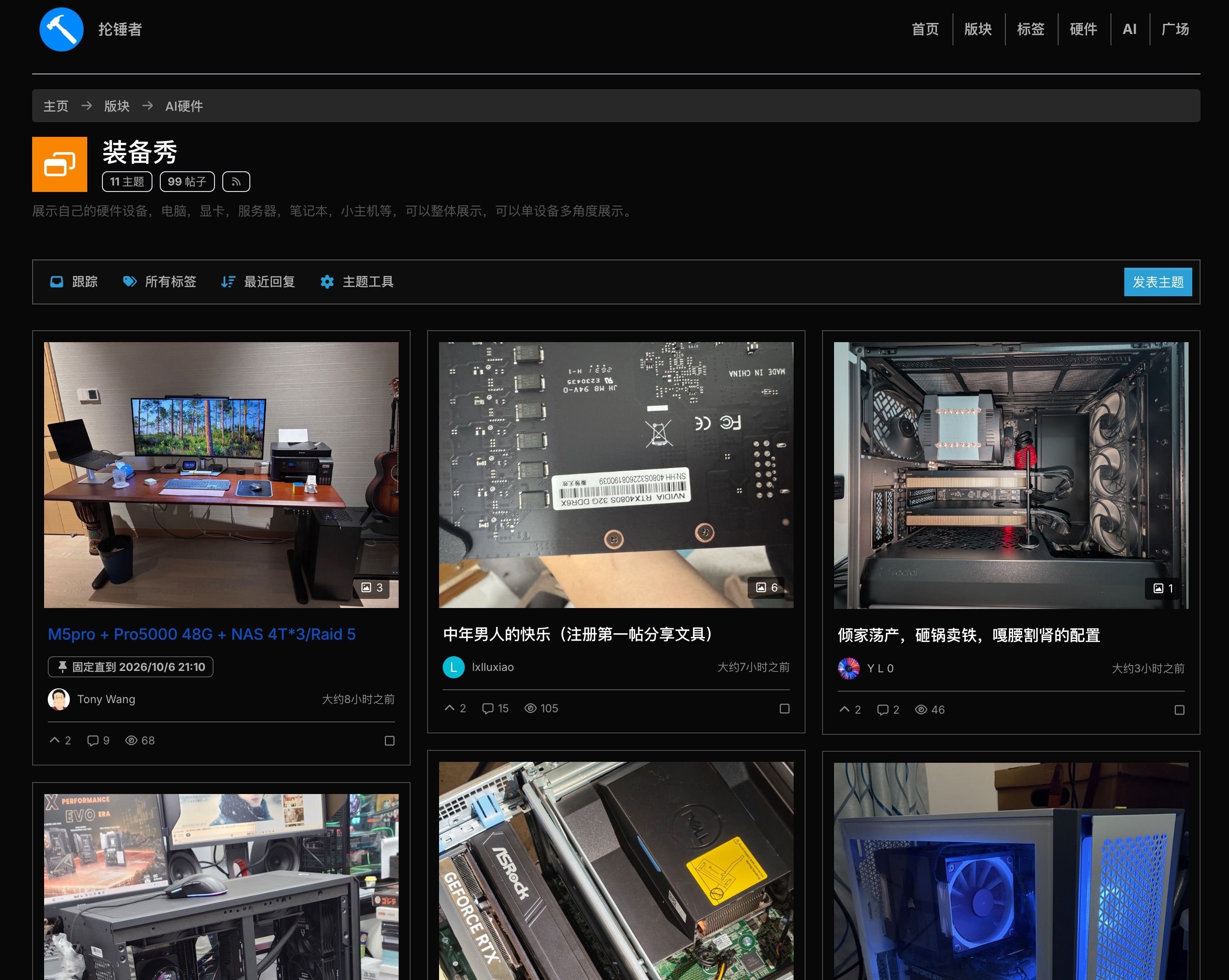This screenshot has width=1229, height=980.
Task: Click the 46 views eye icon
Action: tap(921, 710)
